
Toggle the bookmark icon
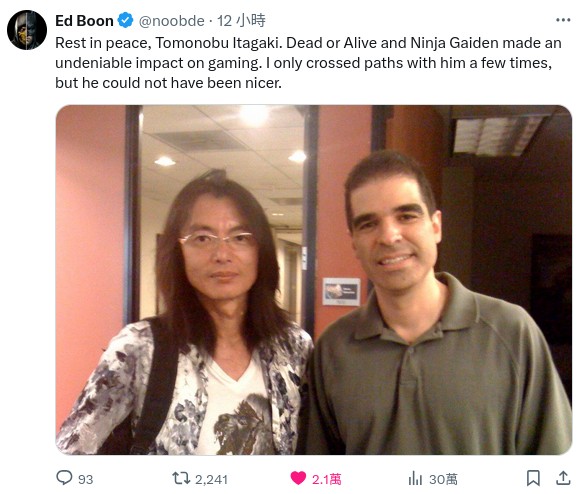[x=533, y=478]
